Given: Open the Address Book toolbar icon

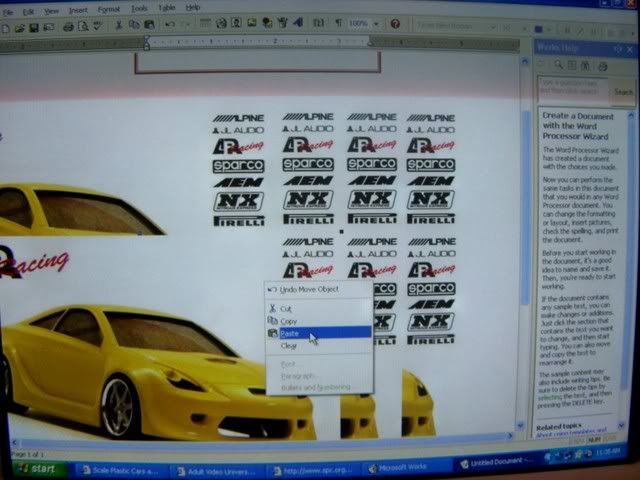Looking at the screenshot, I should (236, 22).
